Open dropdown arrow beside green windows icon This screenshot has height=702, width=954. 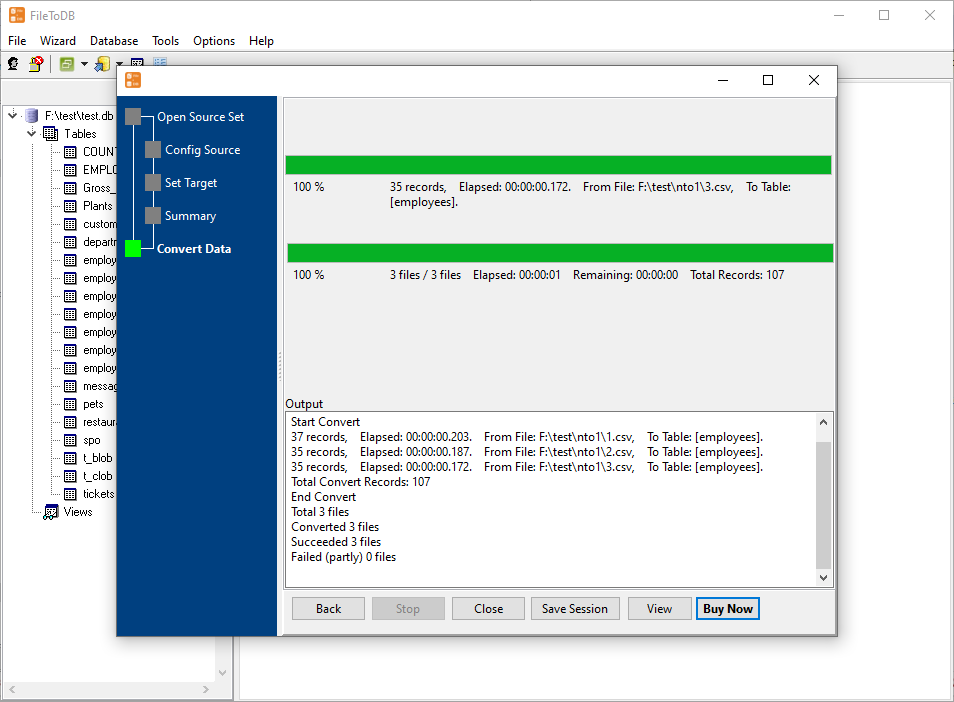[84, 64]
